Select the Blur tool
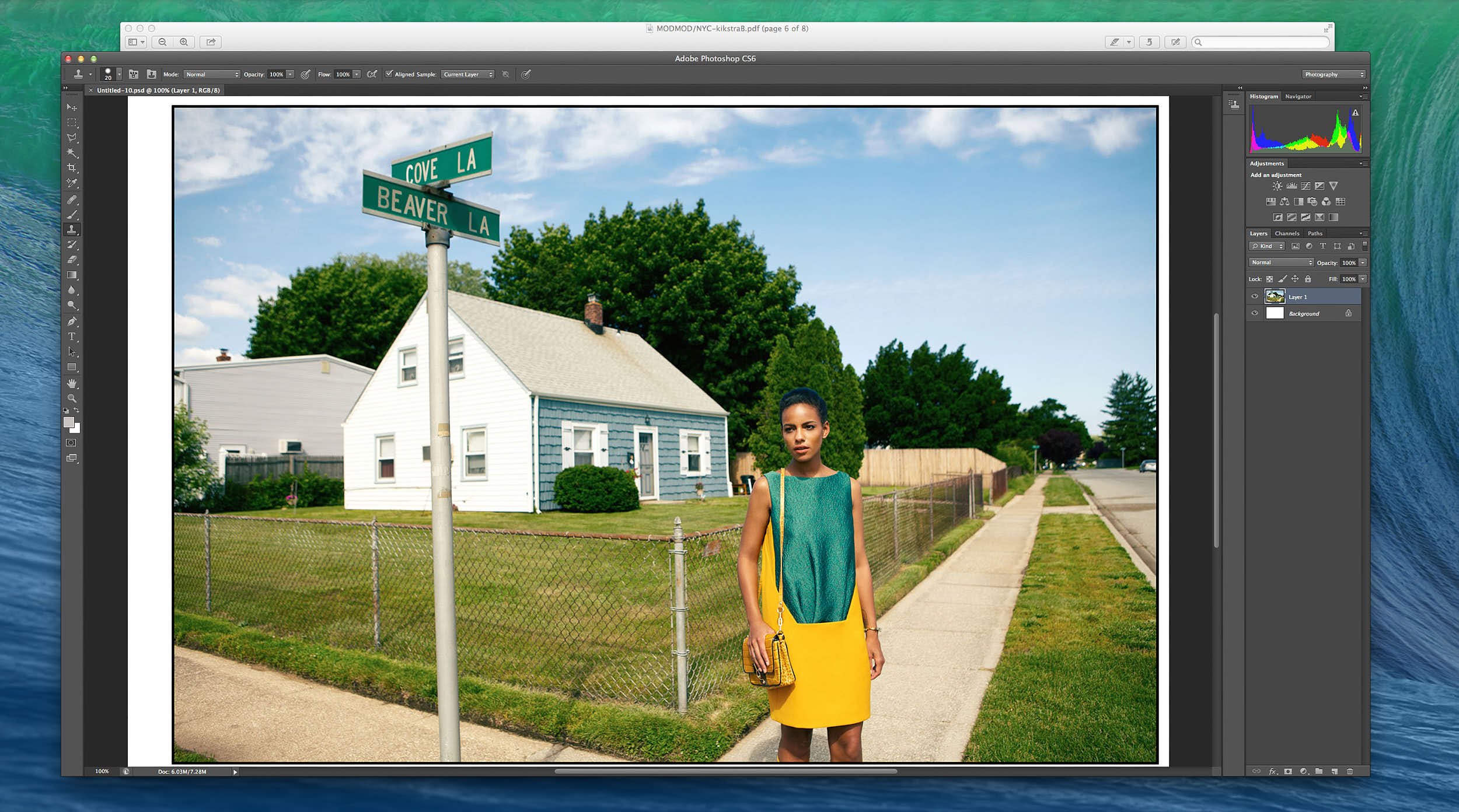 click(x=72, y=290)
